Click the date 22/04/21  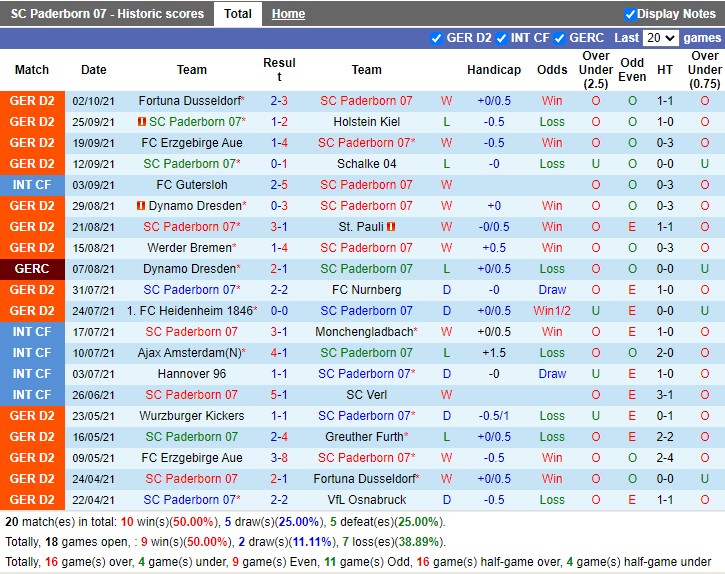pyautogui.click(x=93, y=500)
